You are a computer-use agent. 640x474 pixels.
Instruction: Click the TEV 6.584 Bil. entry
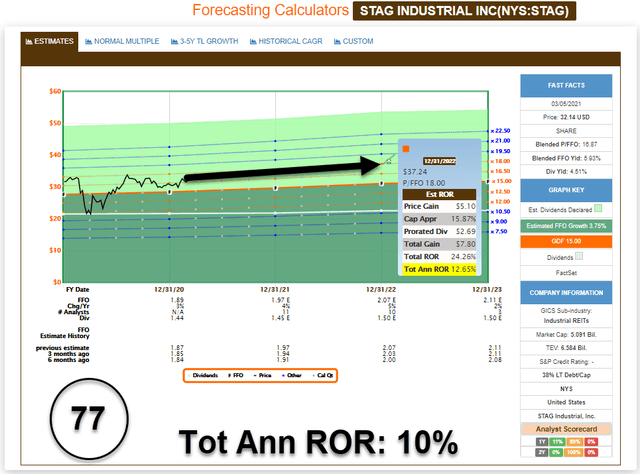[566, 348]
